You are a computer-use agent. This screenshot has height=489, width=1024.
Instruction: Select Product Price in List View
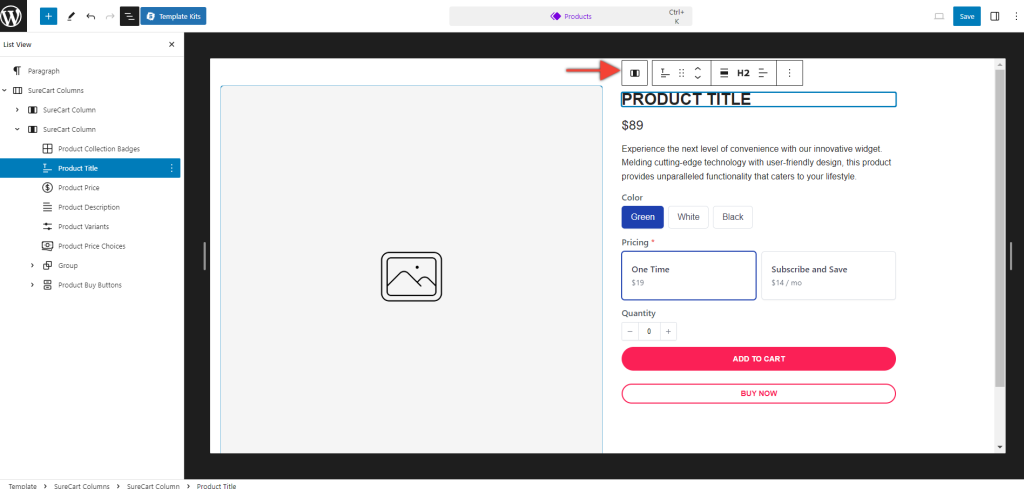click(x=78, y=187)
